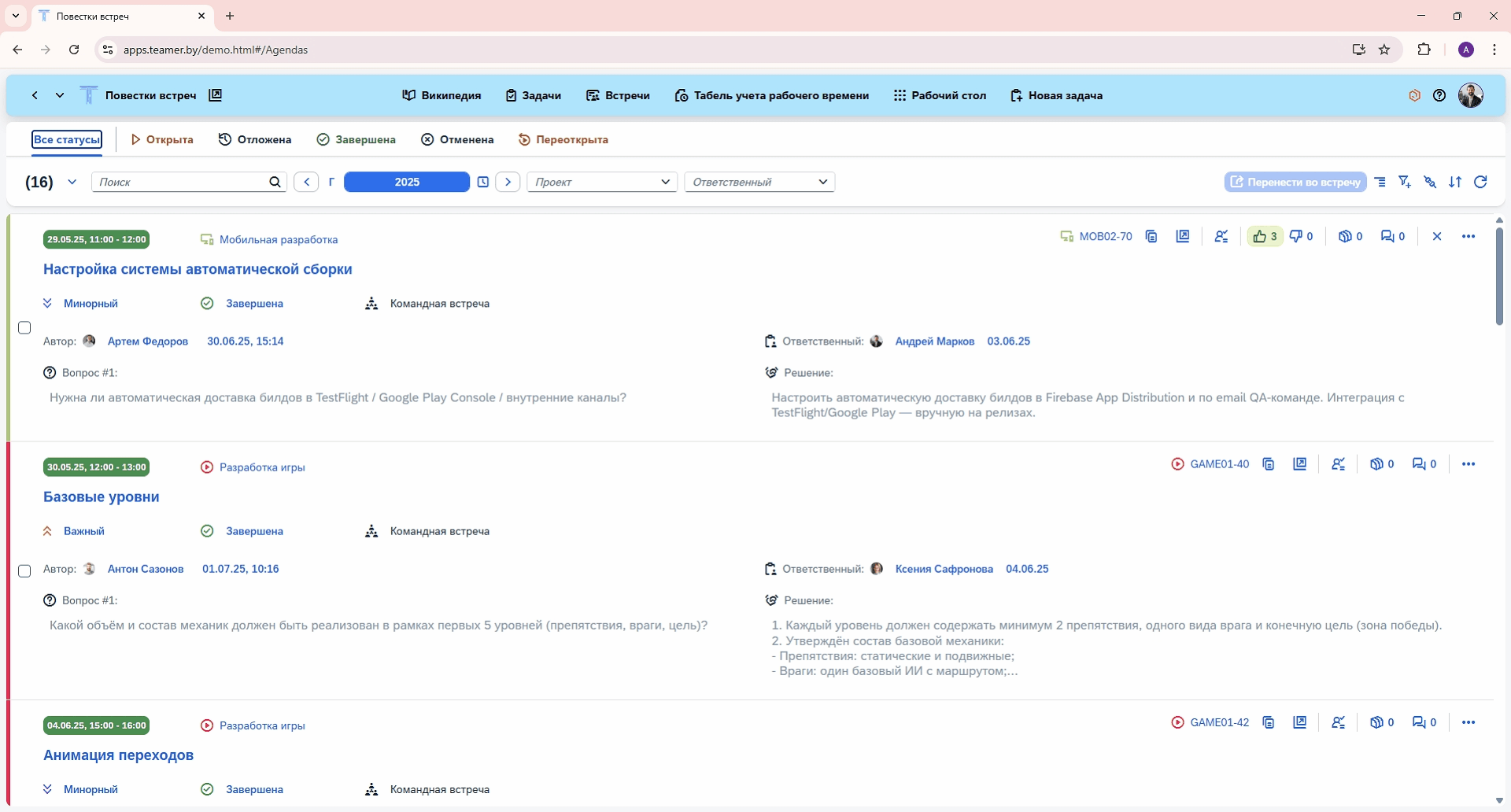Image resolution: width=1511 pixels, height=812 pixels.
Task: Tick the checkbox for Базовые уровни agenda
Action: coord(24,570)
